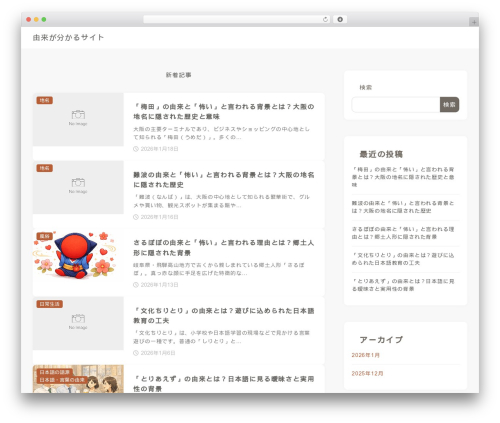
Task: Open recent post 難波の由来 in sidebar
Action: click(403, 207)
